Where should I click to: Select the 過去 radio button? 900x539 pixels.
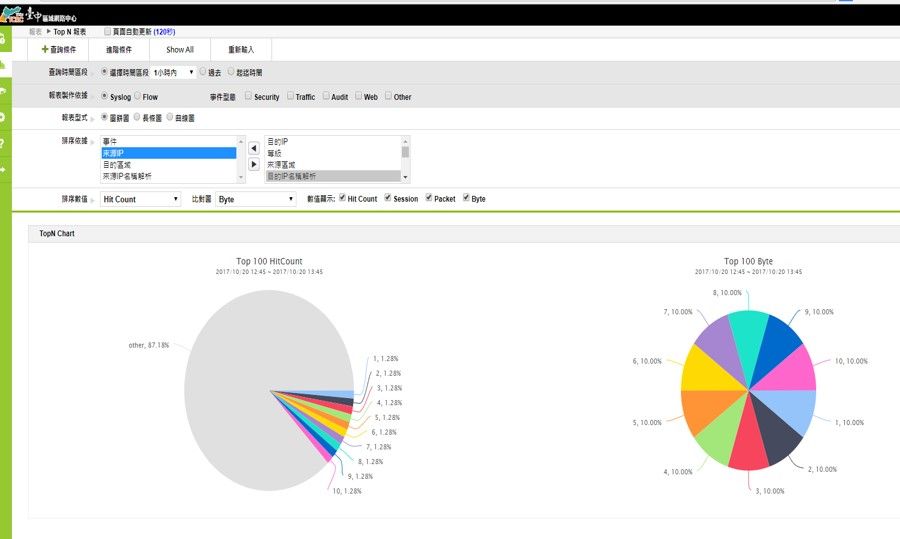click(x=203, y=72)
